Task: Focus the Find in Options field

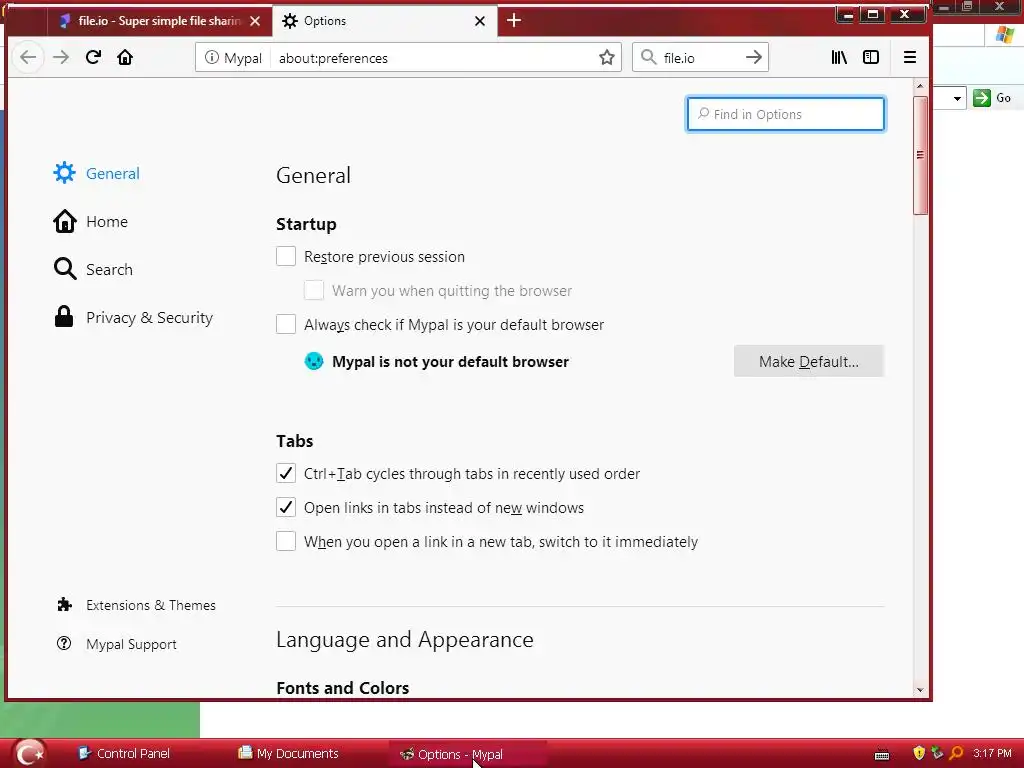Action: click(x=786, y=114)
